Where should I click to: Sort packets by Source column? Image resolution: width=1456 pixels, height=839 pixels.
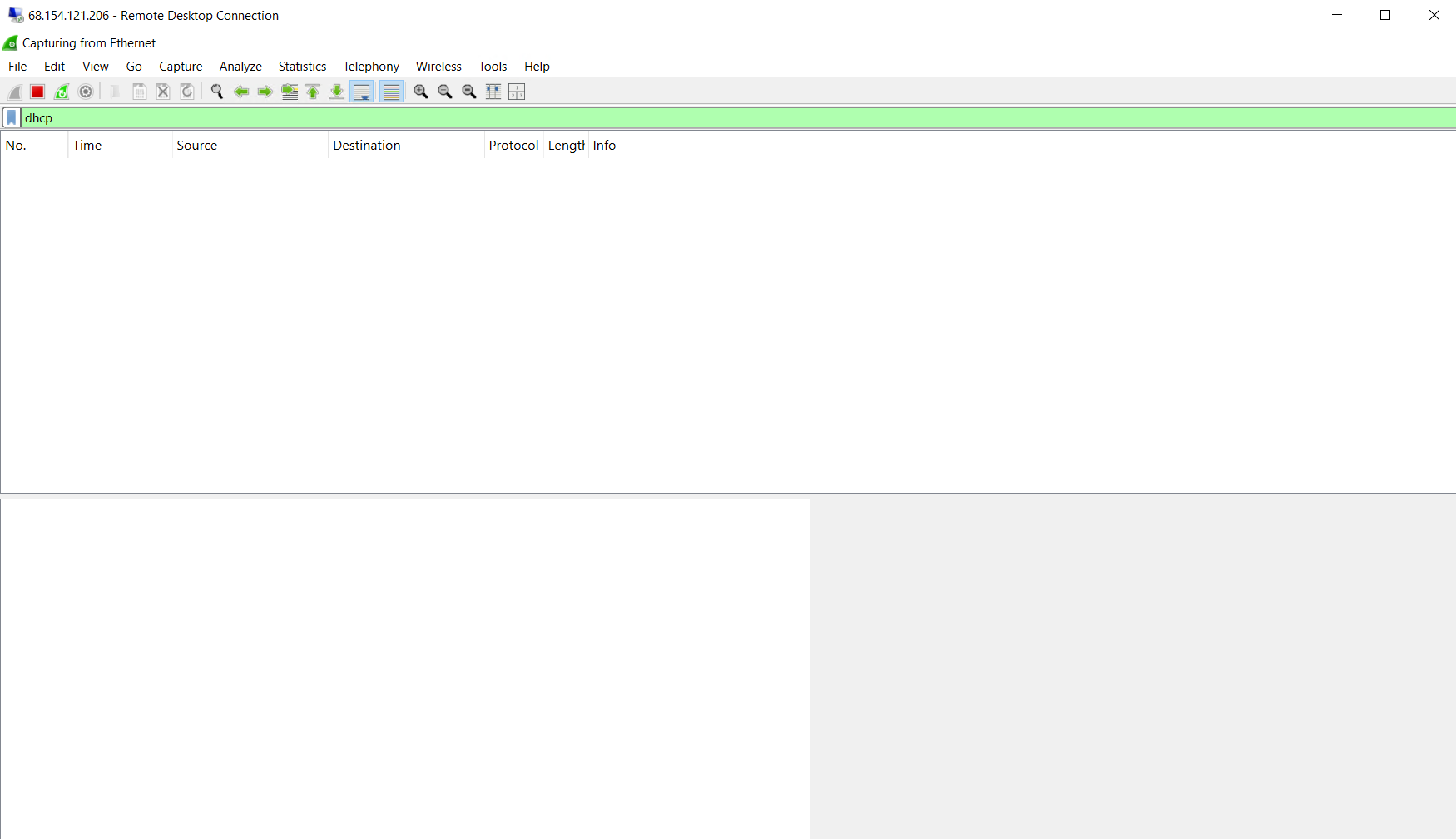pyautogui.click(x=250, y=146)
